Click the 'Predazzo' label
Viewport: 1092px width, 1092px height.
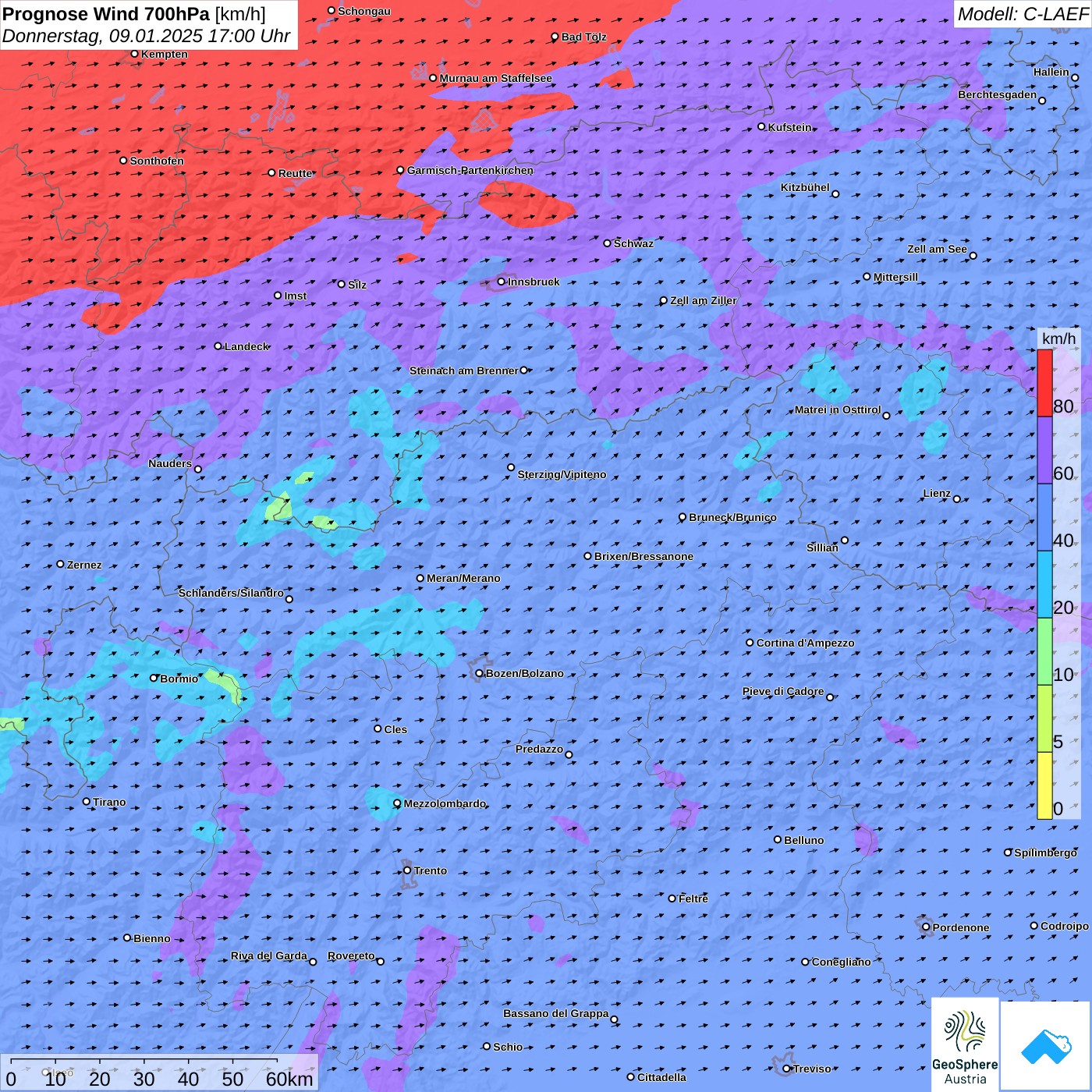tap(539, 749)
